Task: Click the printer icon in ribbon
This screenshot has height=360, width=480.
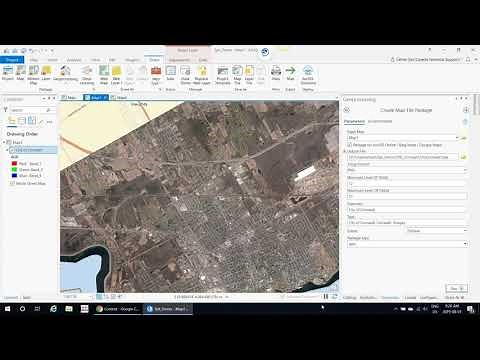Action: click(276, 71)
